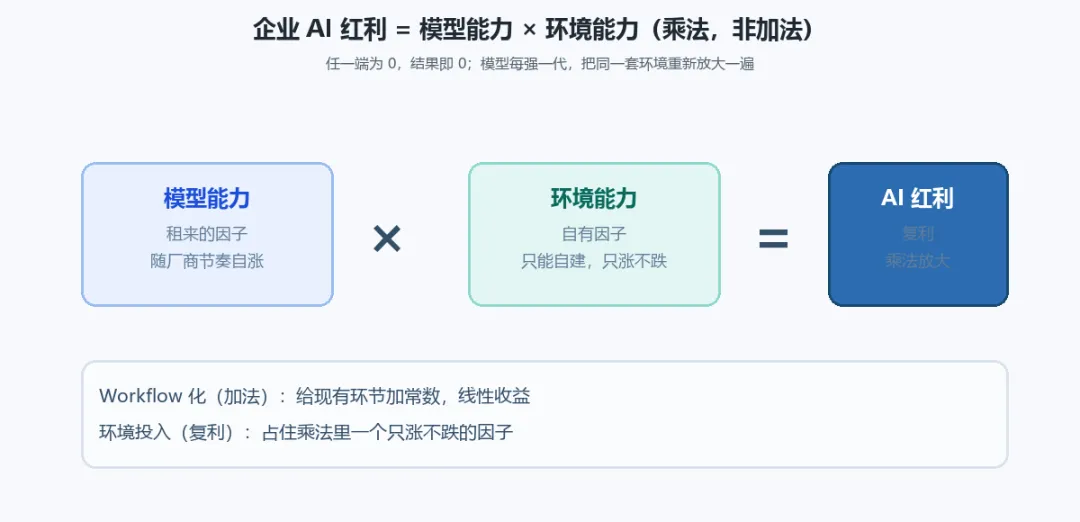Click the 环境投入（复利） line
This screenshot has width=1080, height=522.
307,432
